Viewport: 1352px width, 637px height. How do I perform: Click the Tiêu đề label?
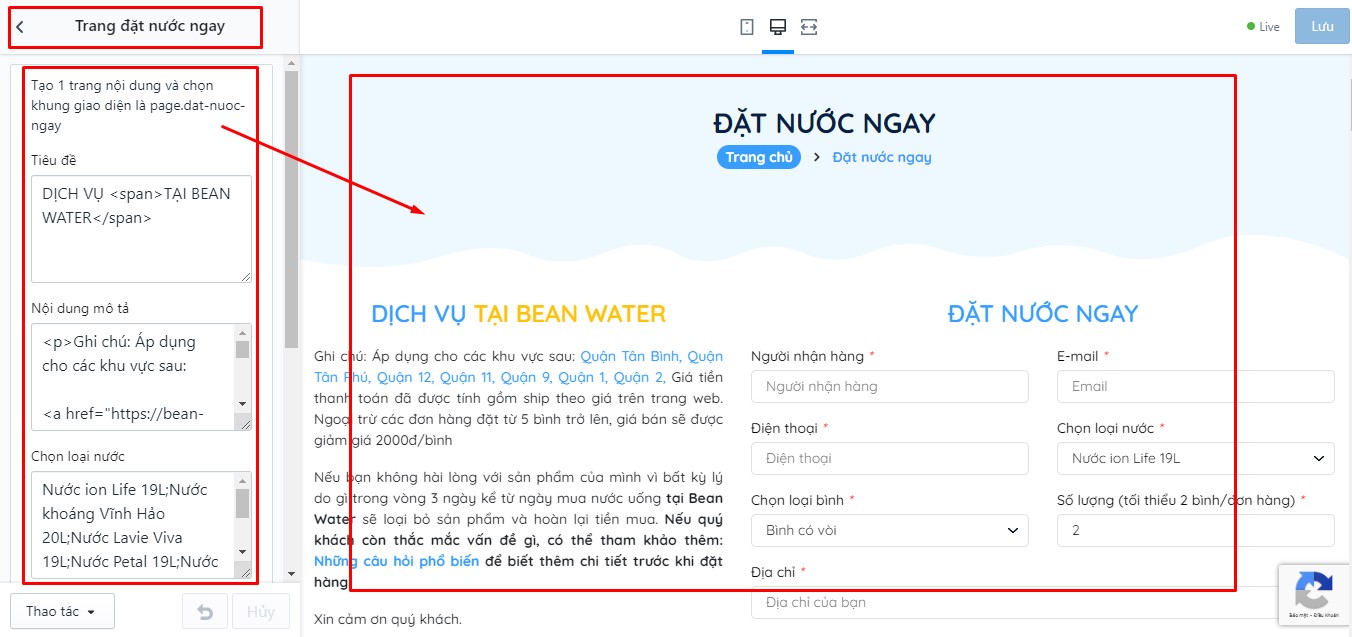point(53,160)
